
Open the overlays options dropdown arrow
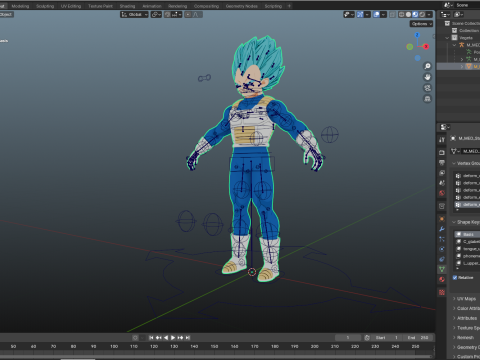[384, 15]
